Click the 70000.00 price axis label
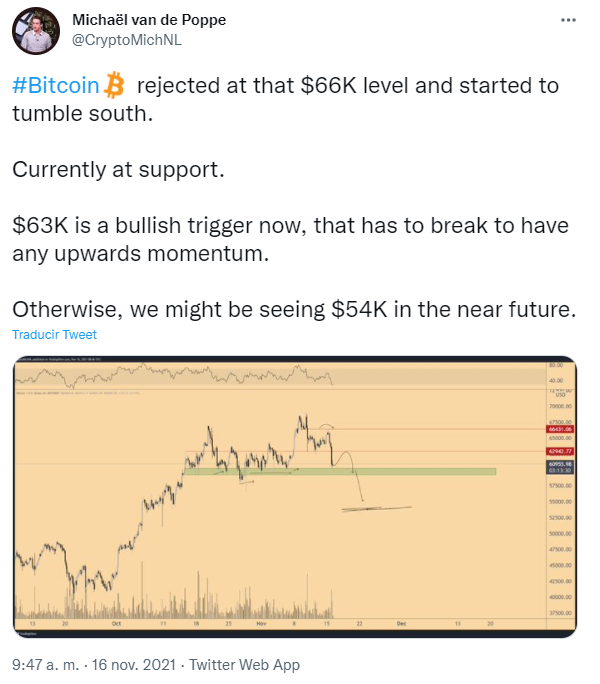 coord(559,407)
